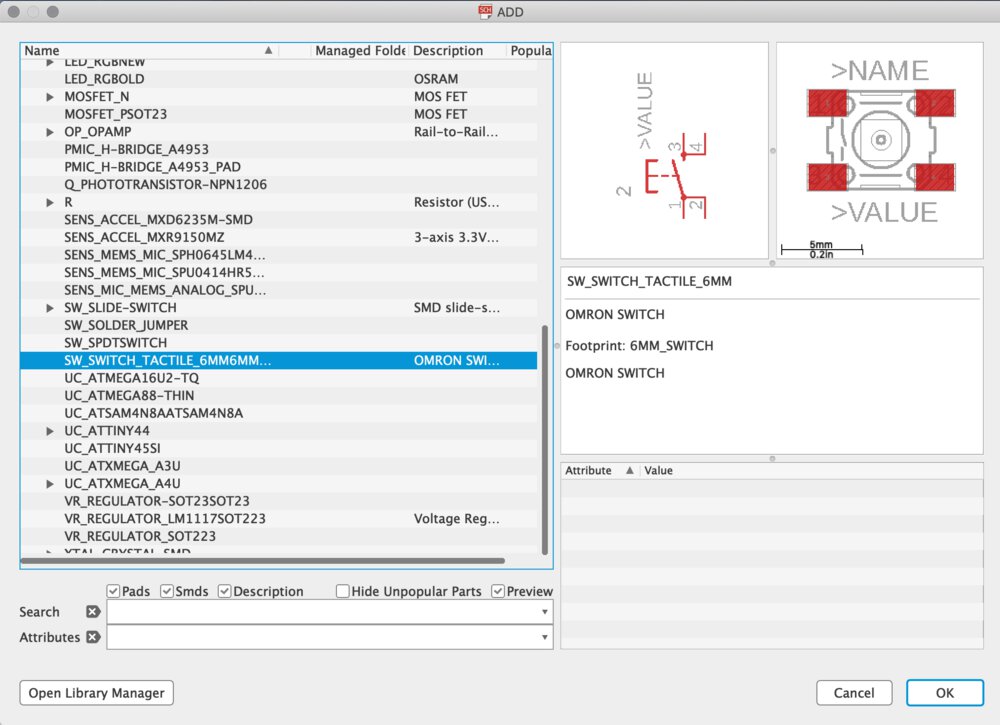Expand the SW_SLIDE-SWITCH entry
The height and width of the screenshot is (725, 1000).
pyautogui.click(x=50, y=308)
